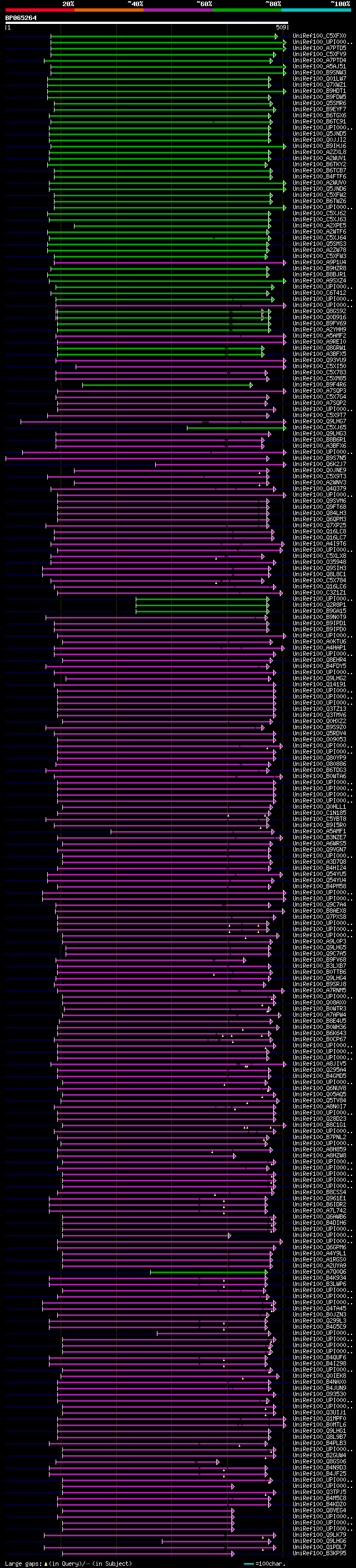The height and width of the screenshot is (1568, 356).
Task: Click the UniRef100_A4I9T6 label
Action: pyautogui.click(x=319, y=543)
